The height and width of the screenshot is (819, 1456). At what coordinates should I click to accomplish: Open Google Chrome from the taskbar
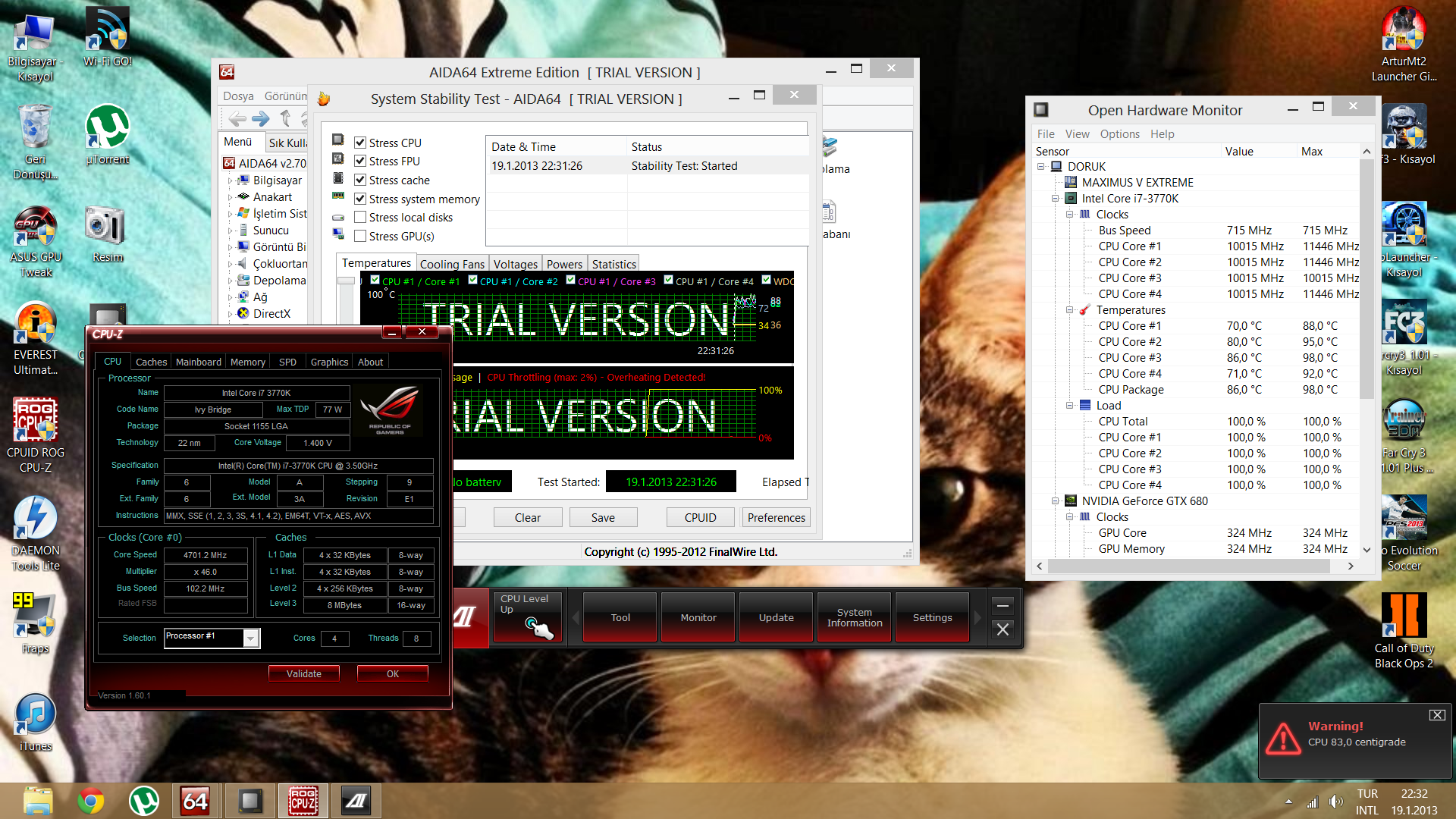click(91, 801)
